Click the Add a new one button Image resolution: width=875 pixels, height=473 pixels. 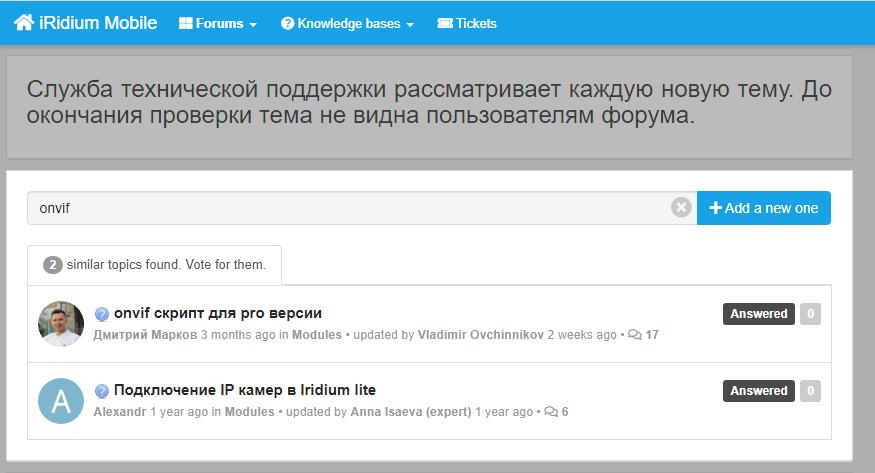click(x=763, y=208)
